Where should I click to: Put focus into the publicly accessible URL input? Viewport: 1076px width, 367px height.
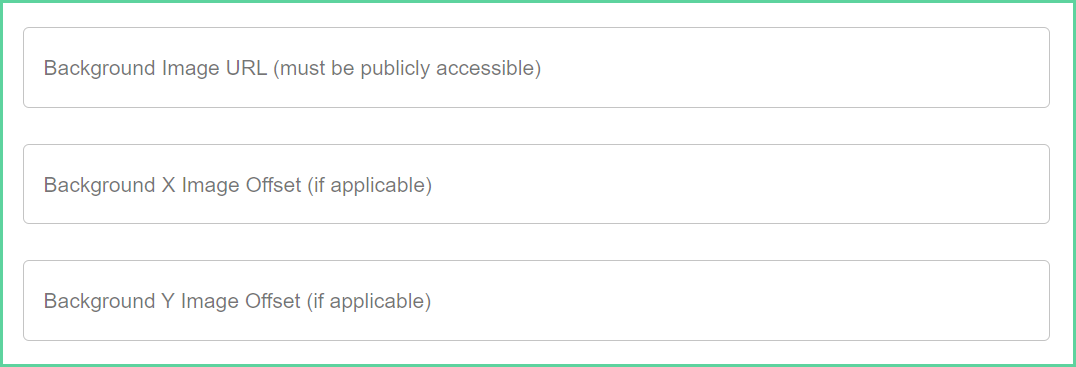(x=536, y=67)
